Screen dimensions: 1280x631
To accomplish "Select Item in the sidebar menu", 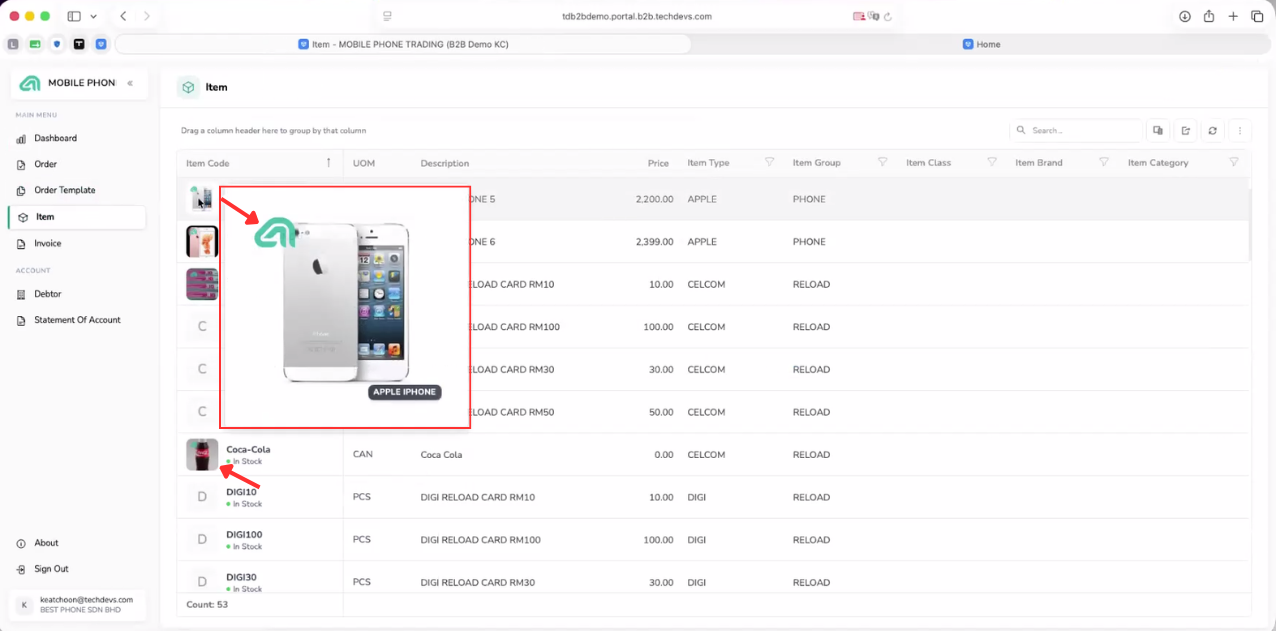I will (x=78, y=217).
